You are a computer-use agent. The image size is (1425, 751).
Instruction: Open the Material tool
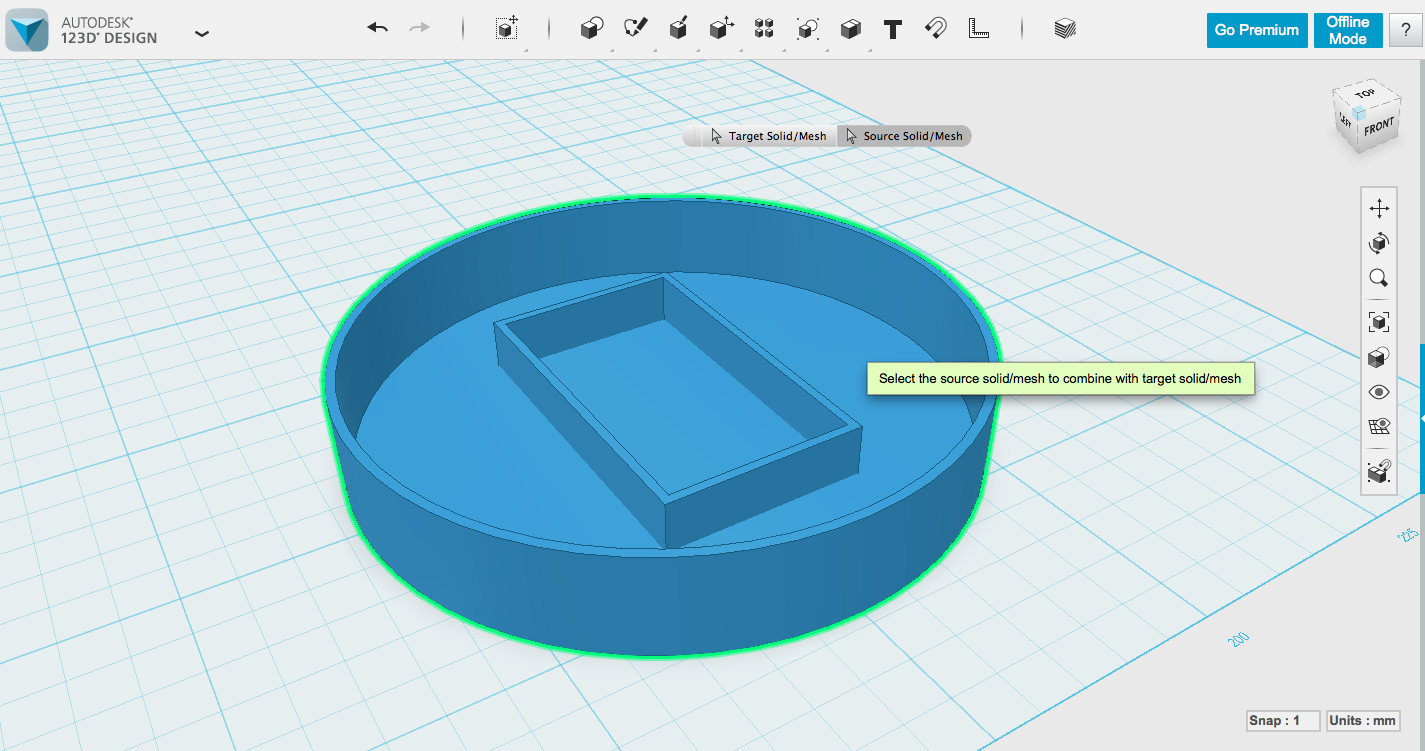point(1065,29)
